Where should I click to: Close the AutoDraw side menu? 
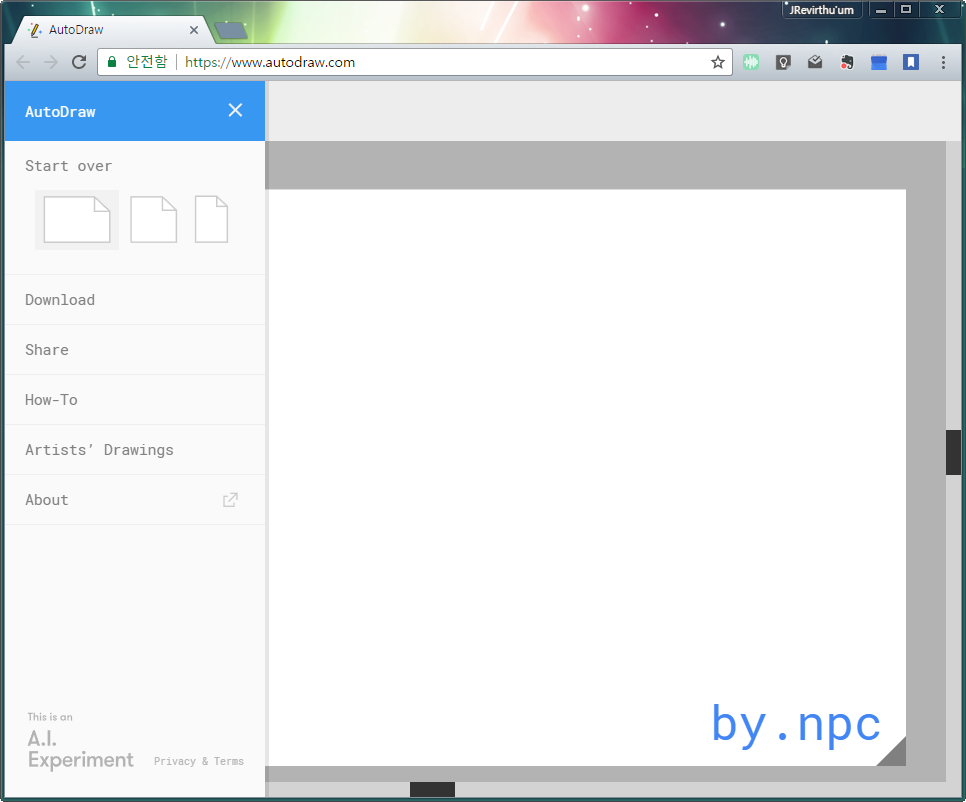[x=235, y=110]
